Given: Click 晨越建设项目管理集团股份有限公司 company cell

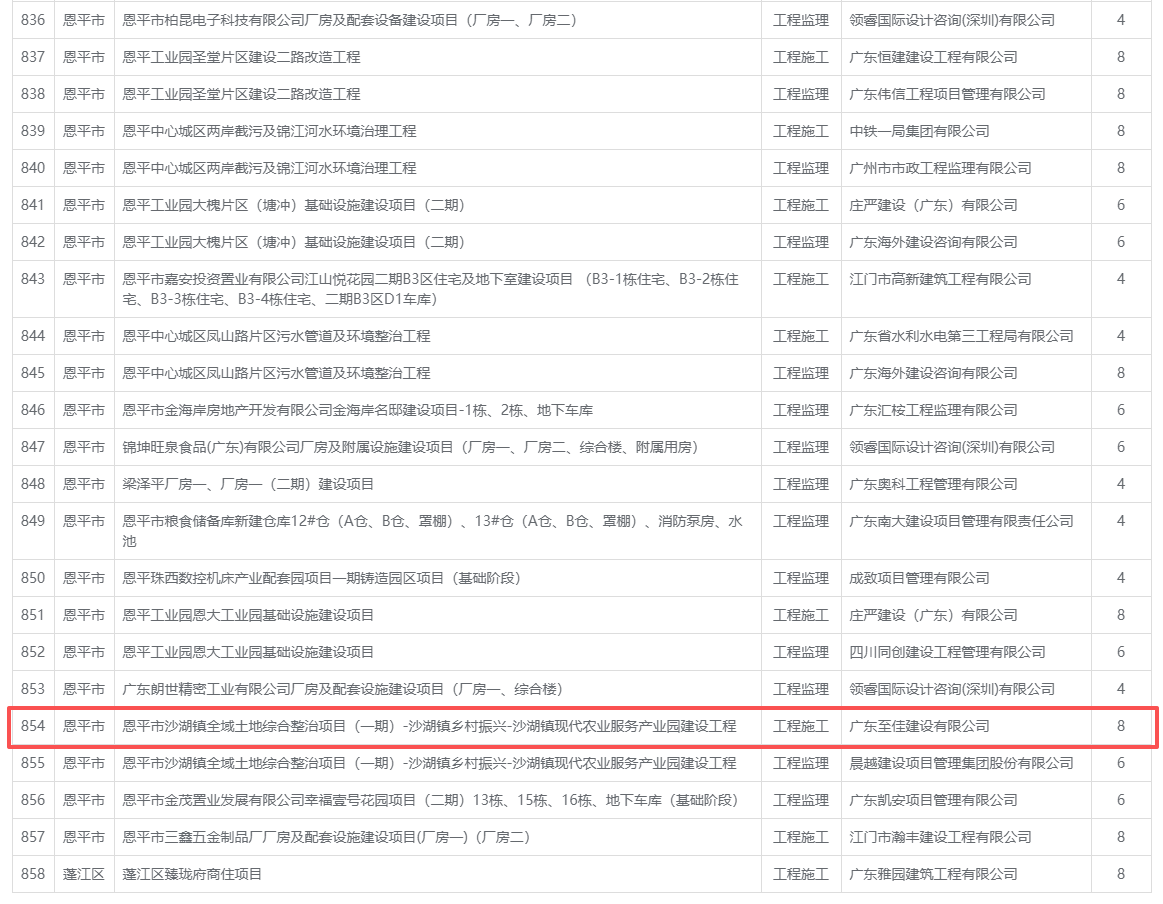Looking at the screenshot, I should [961, 765].
